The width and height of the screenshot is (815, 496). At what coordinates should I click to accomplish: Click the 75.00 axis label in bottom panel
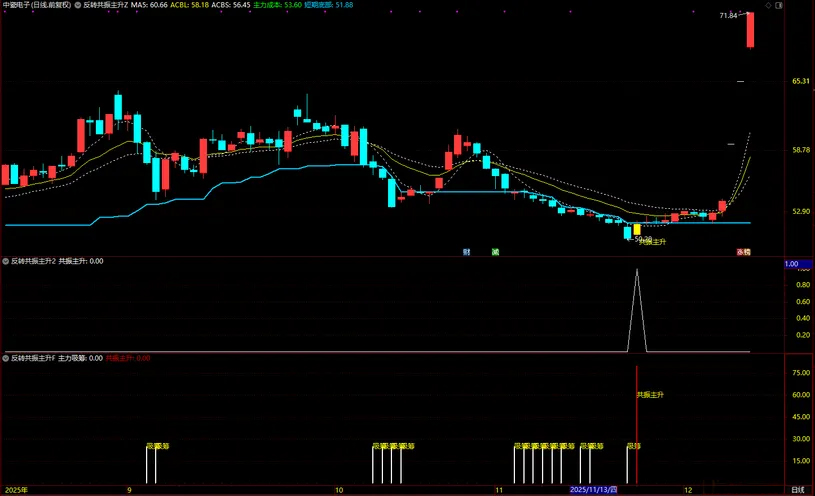(801, 373)
